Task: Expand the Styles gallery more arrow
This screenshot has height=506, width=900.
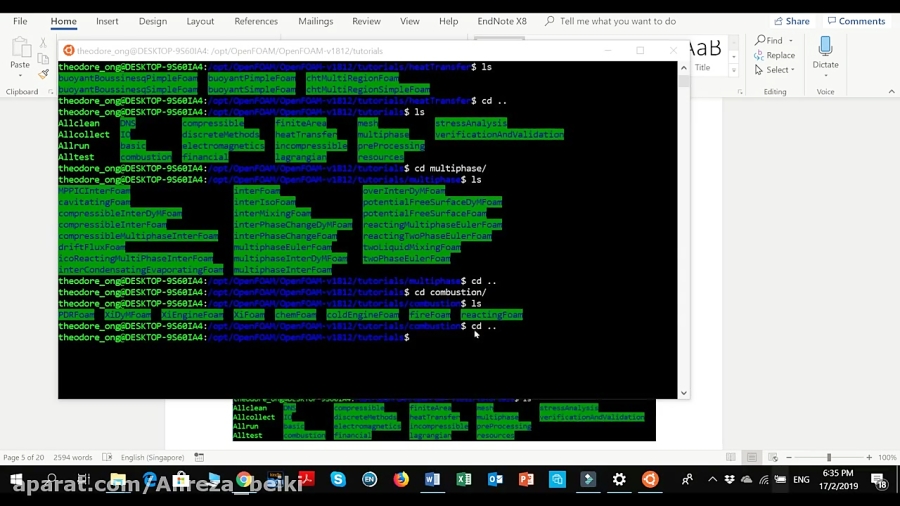Action: coord(734,71)
